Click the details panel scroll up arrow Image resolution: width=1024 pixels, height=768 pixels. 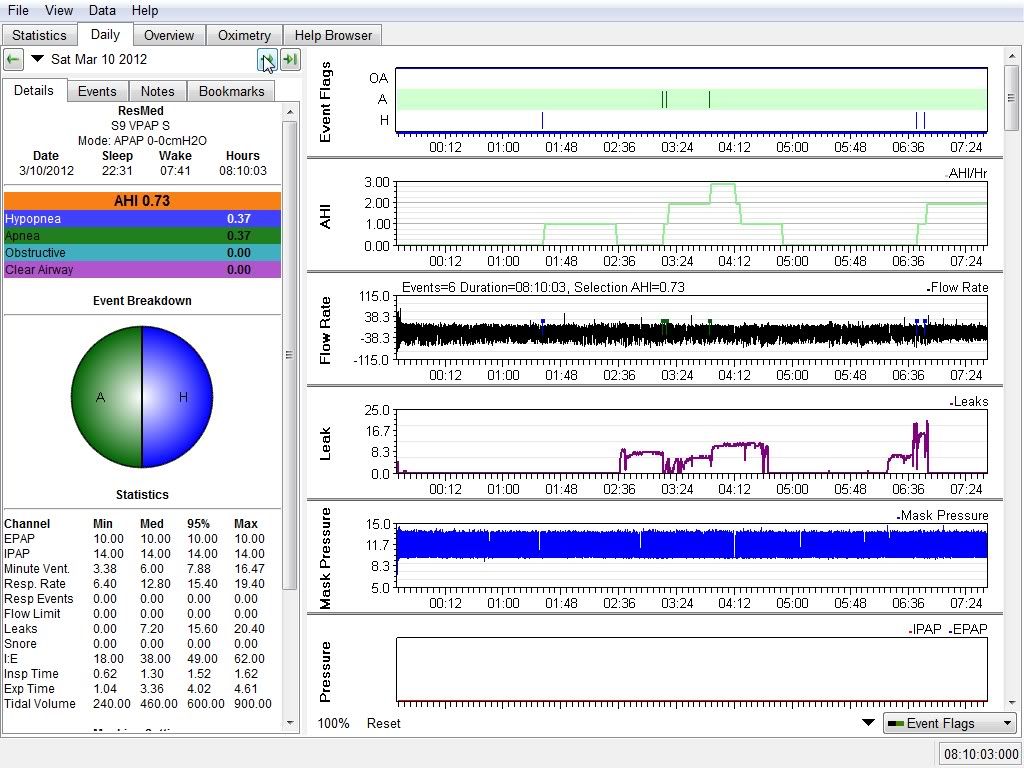(x=290, y=112)
